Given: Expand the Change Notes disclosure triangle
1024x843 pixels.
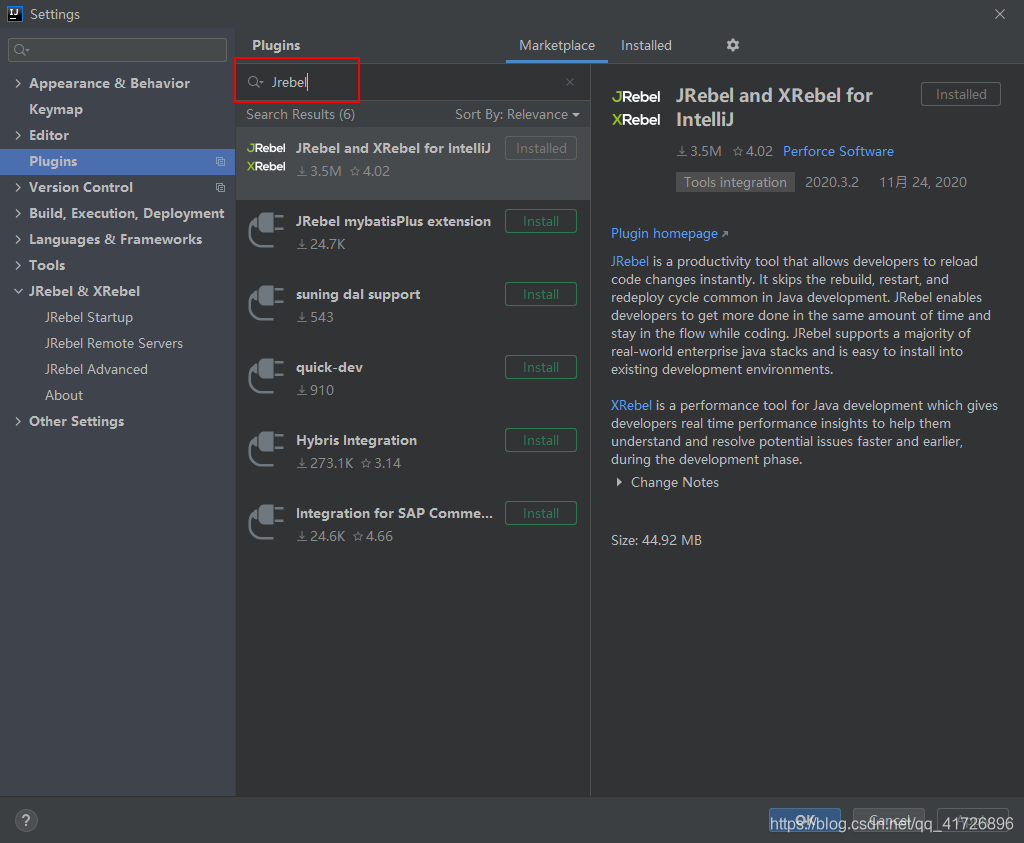Looking at the screenshot, I should pos(619,483).
